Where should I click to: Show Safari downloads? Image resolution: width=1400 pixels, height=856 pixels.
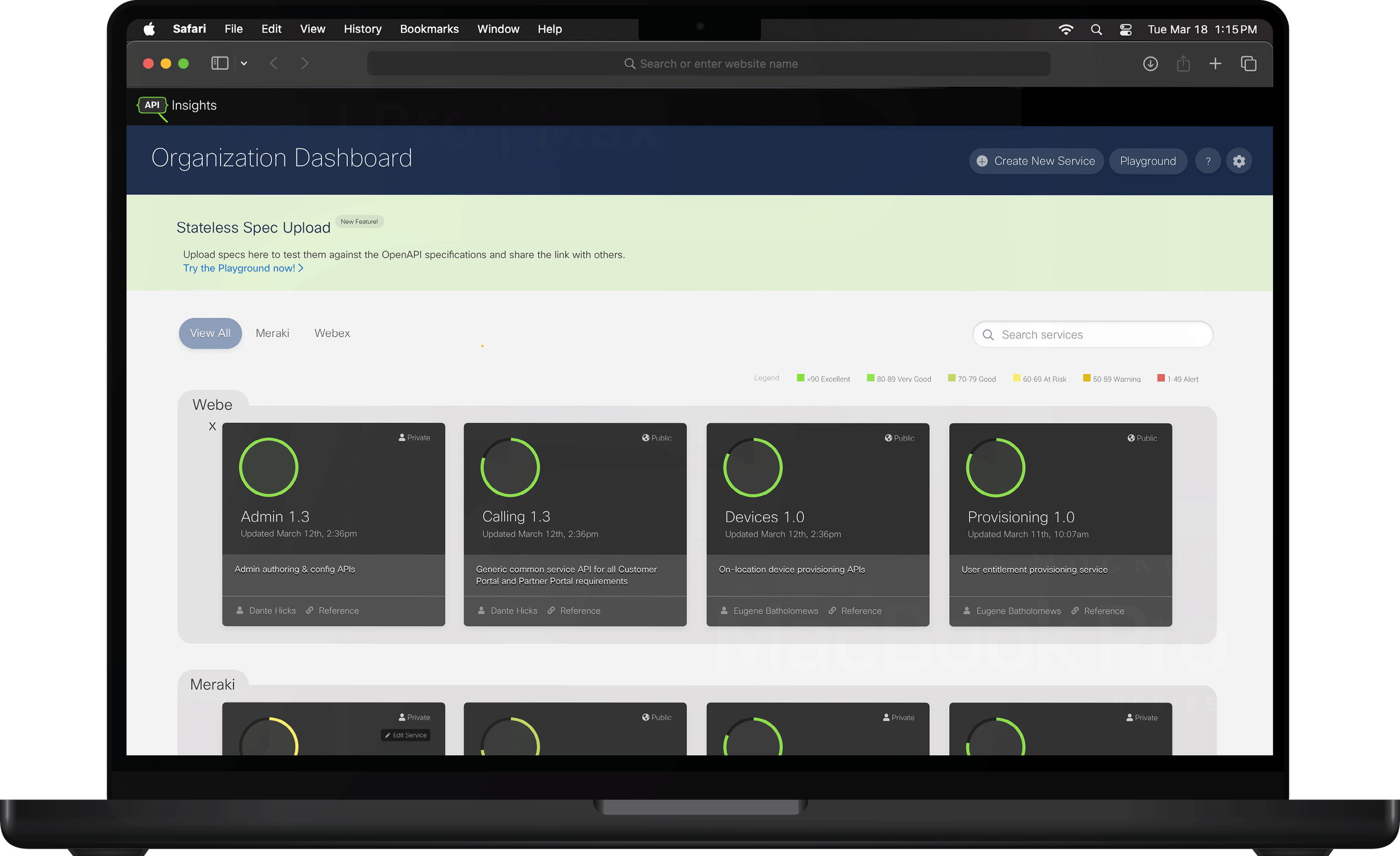tap(1151, 64)
